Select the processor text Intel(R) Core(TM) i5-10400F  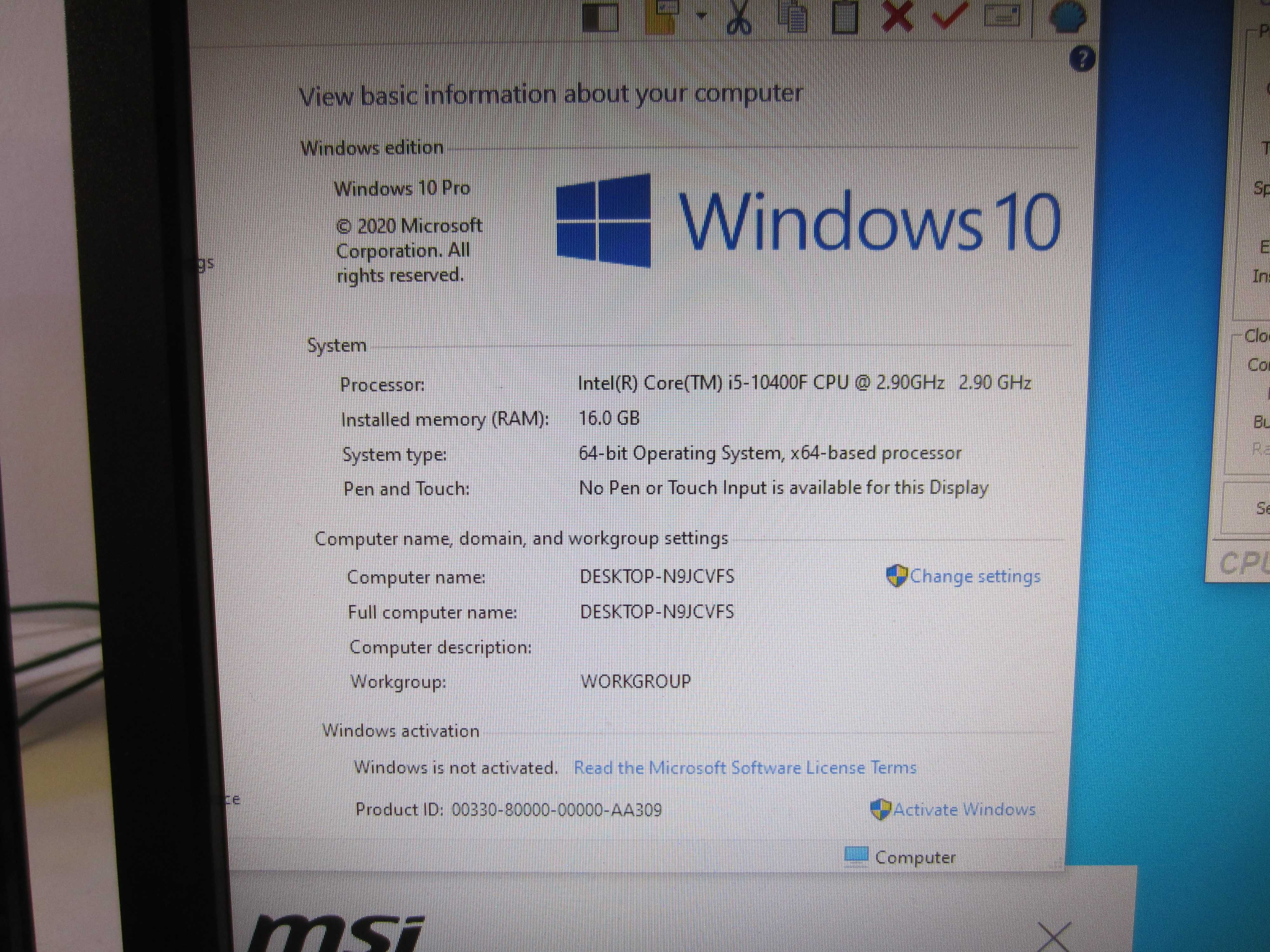692,383
